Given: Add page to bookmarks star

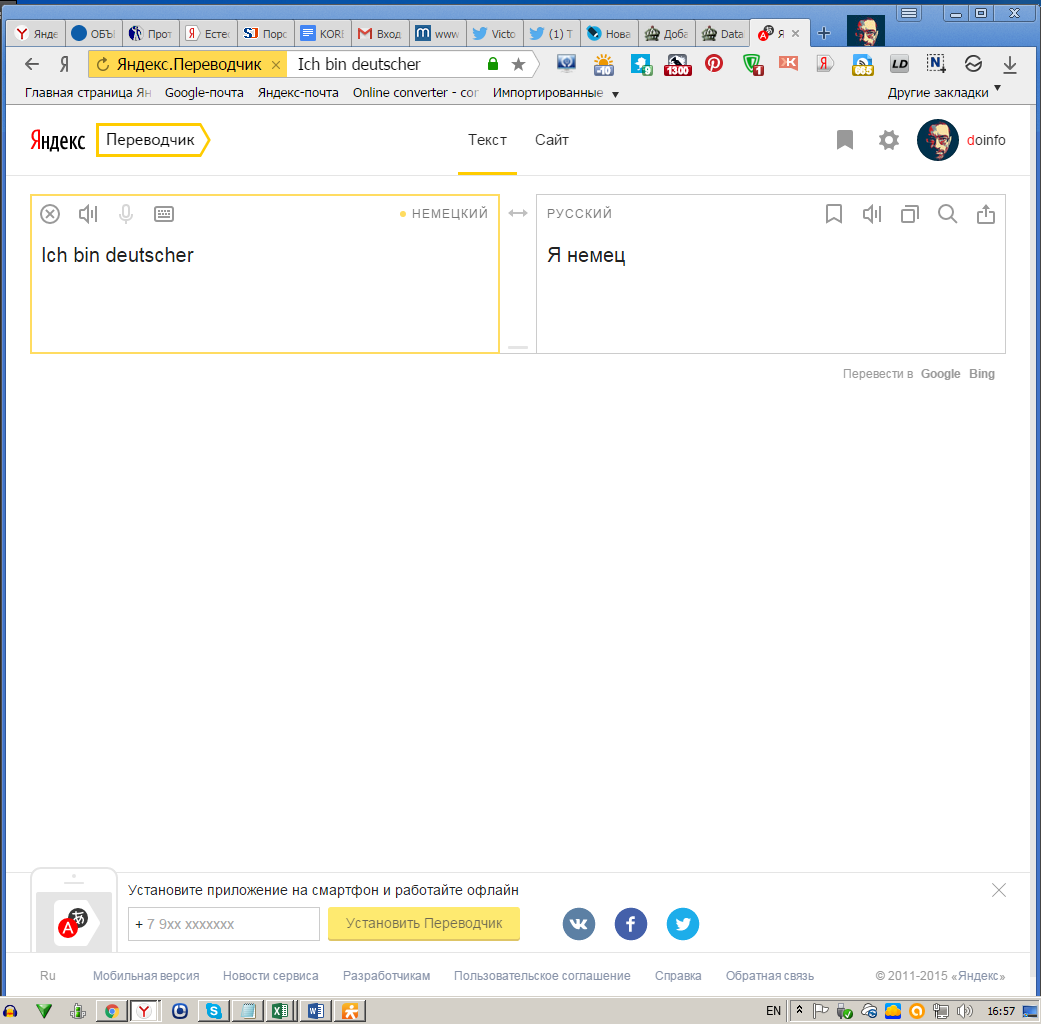Looking at the screenshot, I should coord(519,64).
